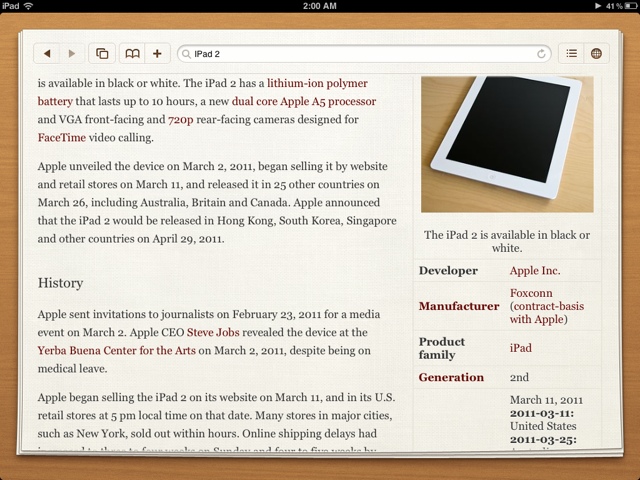The height and width of the screenshot is (480, 640).
Task: Tap the History section heading
Action: coord(60,283)
